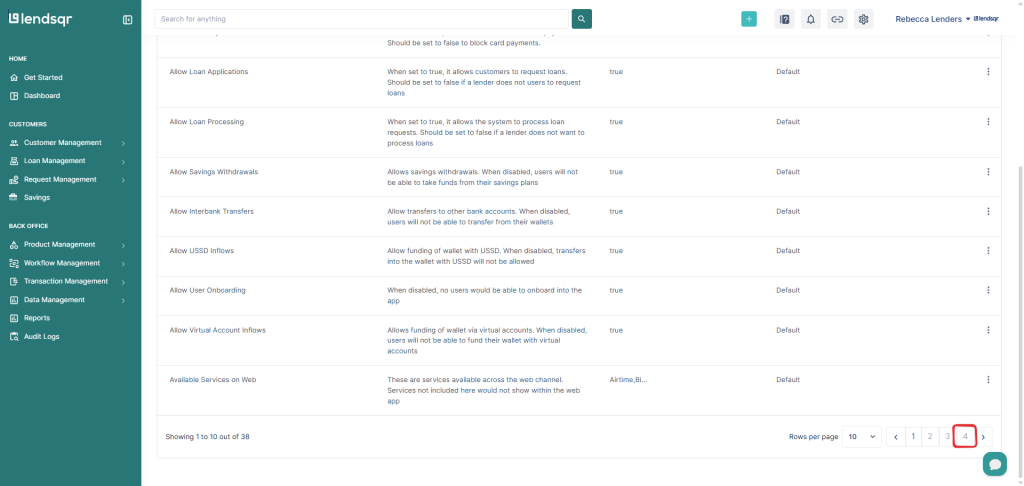The width and height of the screenshot is (1024, 486).
Task: Click the Search for anything field
Action: 362,19
